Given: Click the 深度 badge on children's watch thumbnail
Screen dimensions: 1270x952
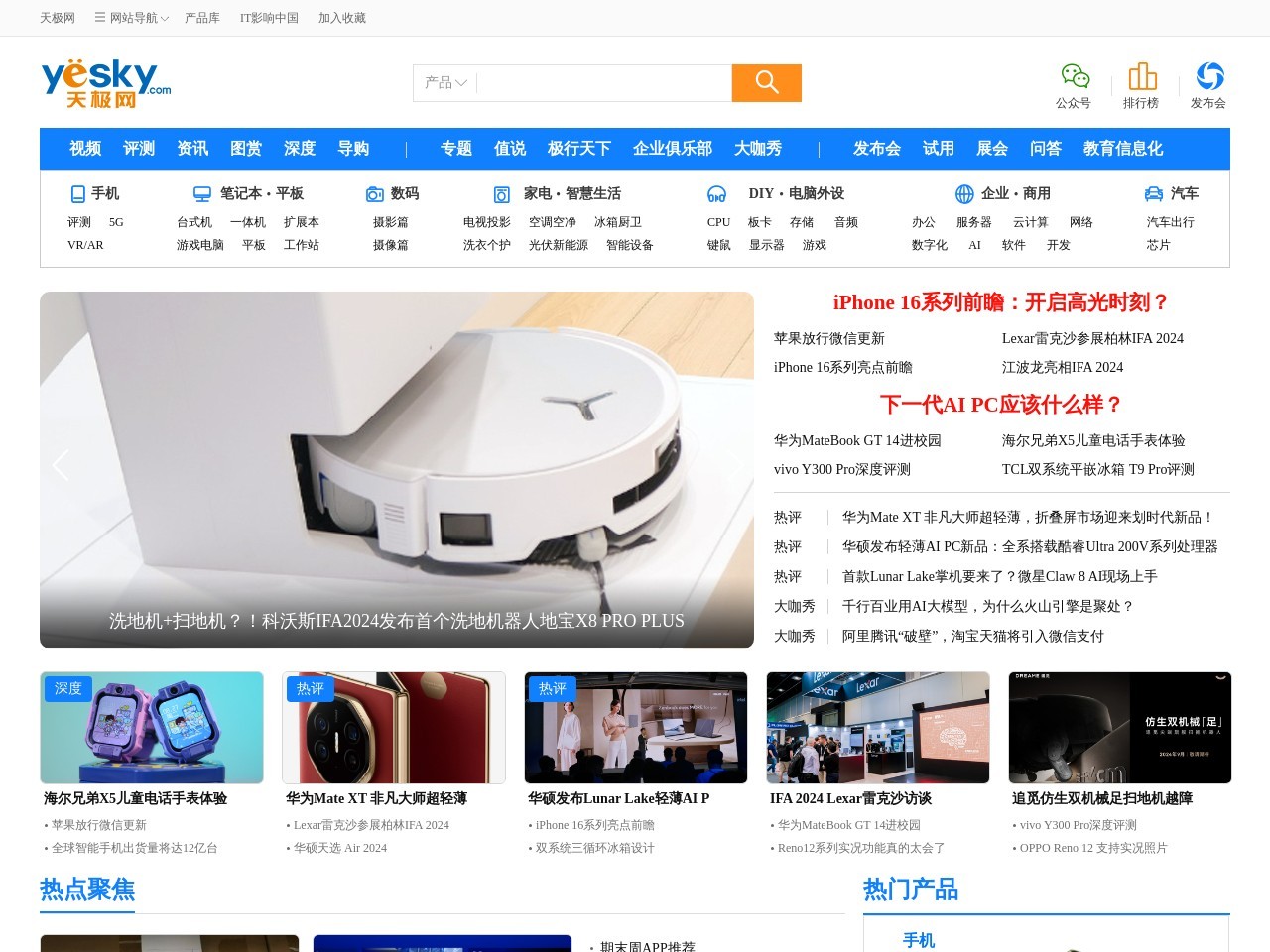Looking at the screenshot, I should (68, 688).
